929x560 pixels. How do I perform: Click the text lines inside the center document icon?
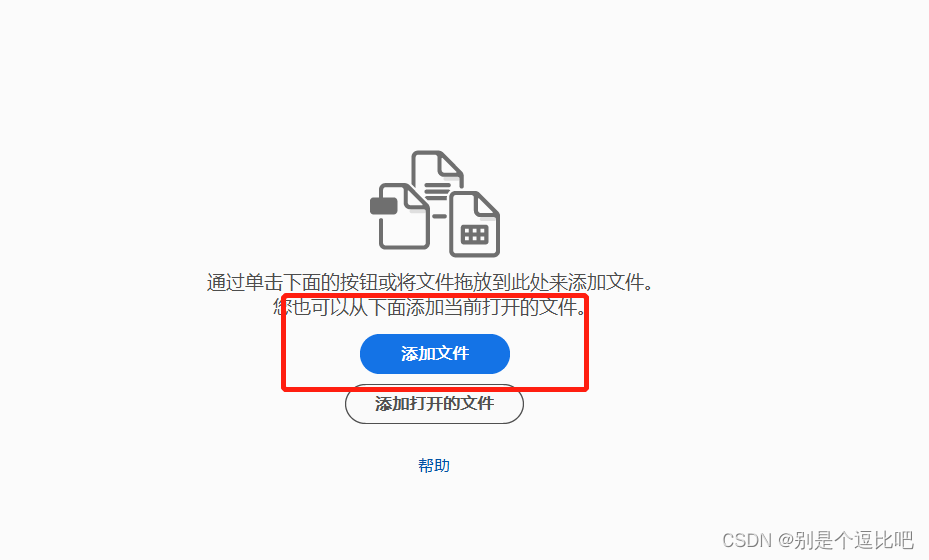tap(437, 191)
